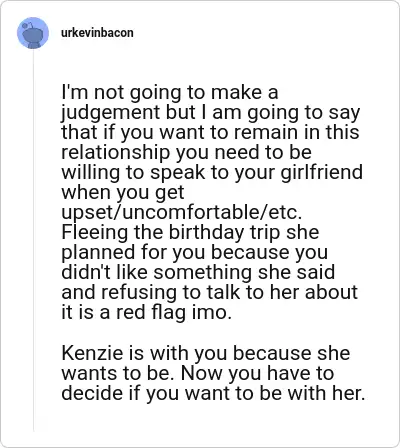Click the word 'girlfriend' in the comment

click(321, 173)
